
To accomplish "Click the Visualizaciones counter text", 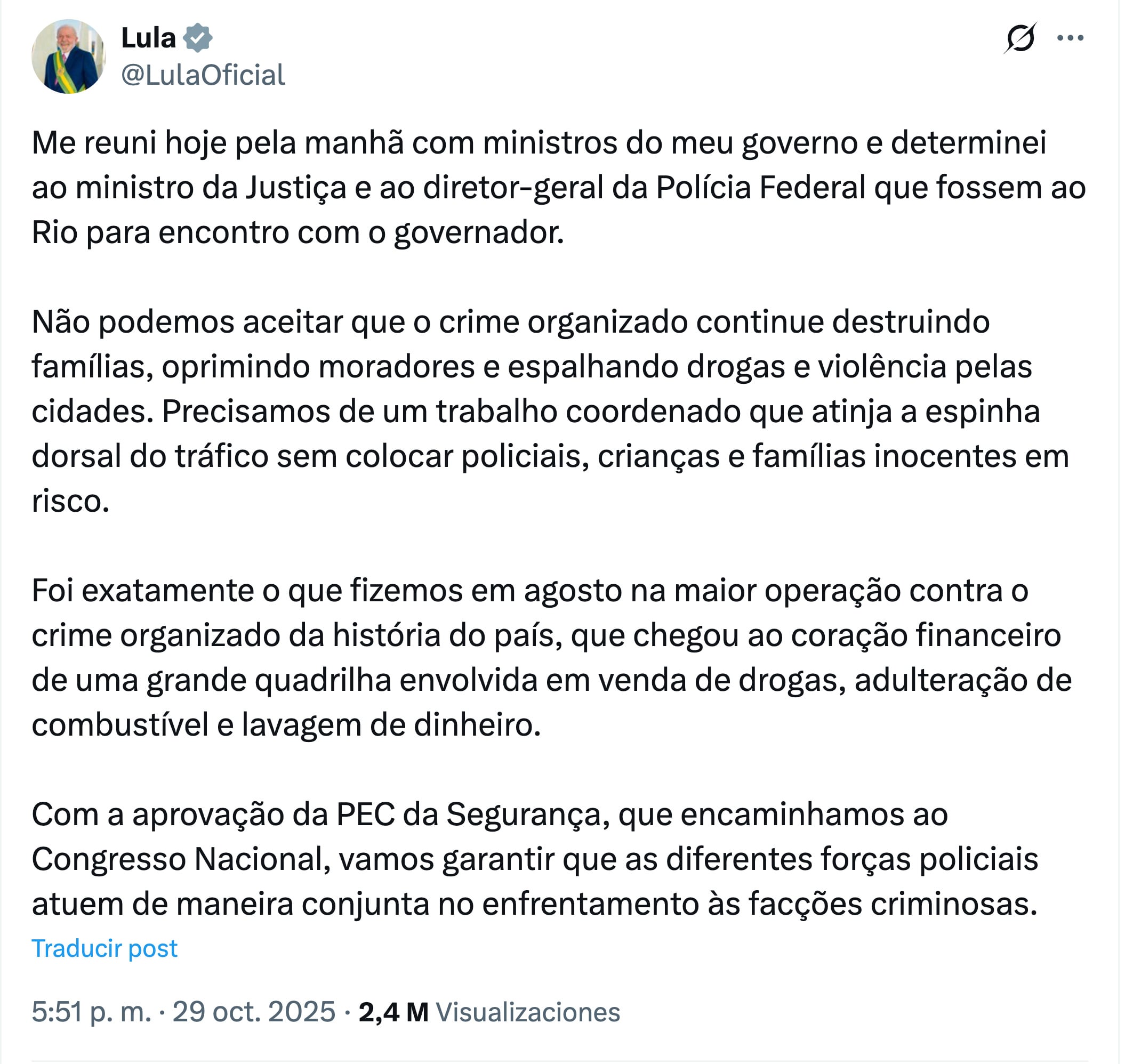I will (x=528, y=1012).
